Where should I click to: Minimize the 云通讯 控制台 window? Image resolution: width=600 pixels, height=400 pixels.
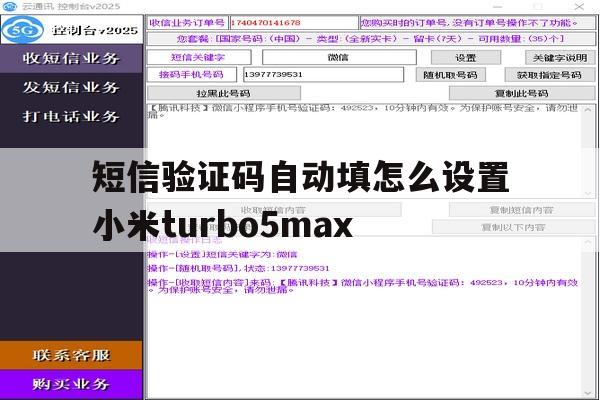point(497,7)
